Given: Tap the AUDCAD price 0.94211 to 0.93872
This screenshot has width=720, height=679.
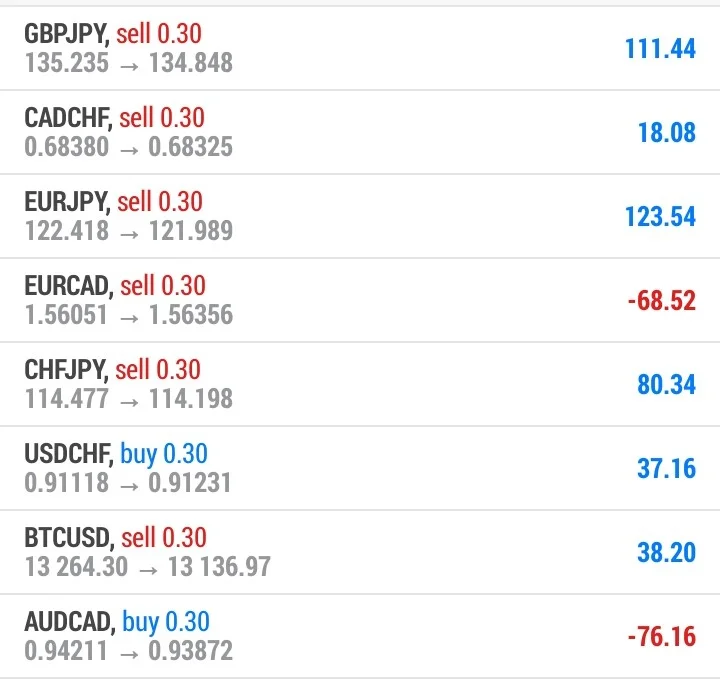Looking at the screenshot, I should [129, 651].
